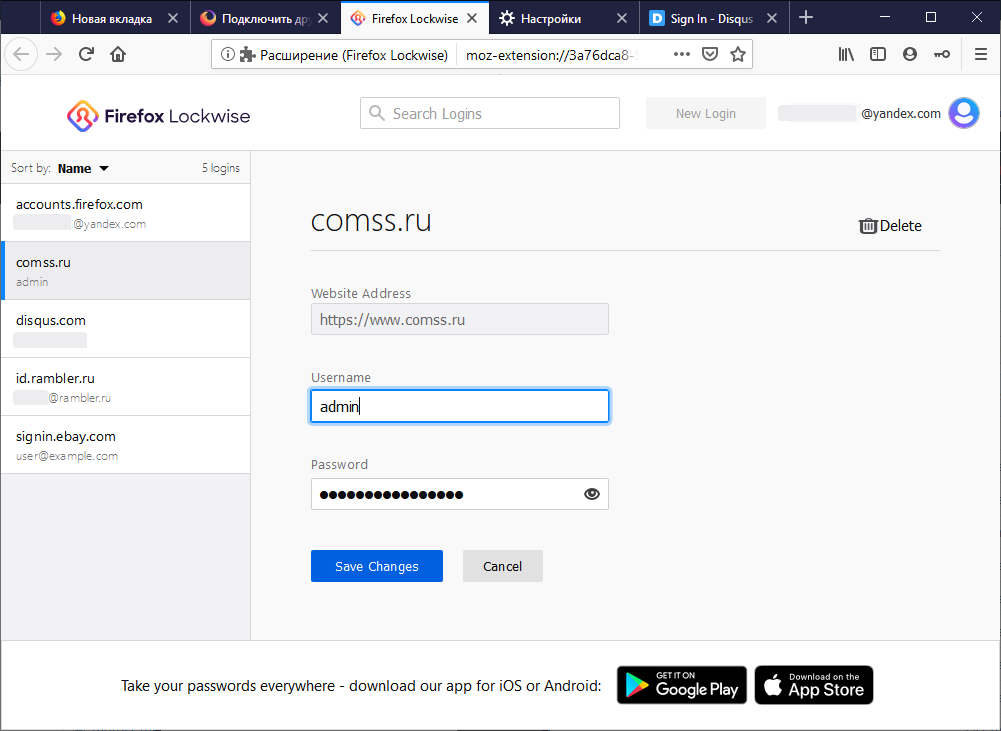Focus the Search Logins field
The height and width of the screenshot is (731, 1001).
490,114
